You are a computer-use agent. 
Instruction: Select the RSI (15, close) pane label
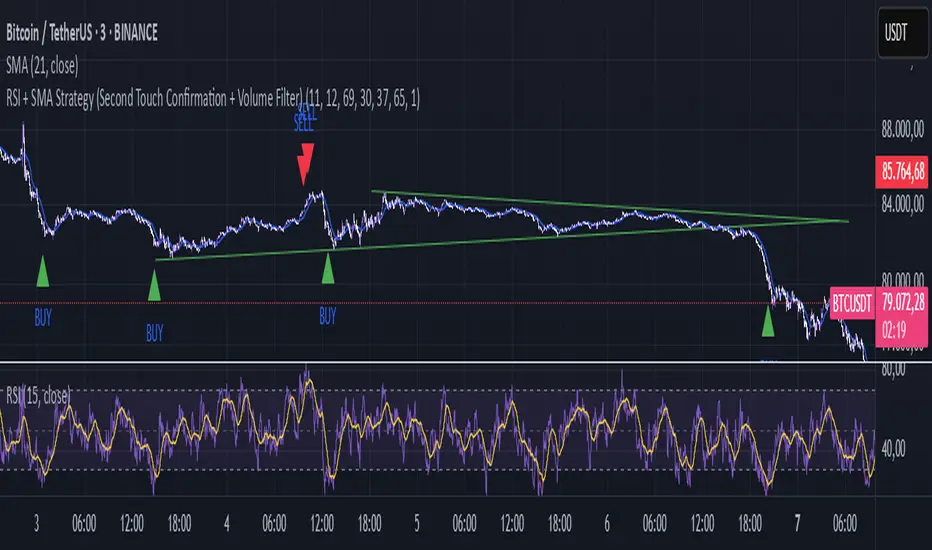pyautogui.click(x=37, y=395)
